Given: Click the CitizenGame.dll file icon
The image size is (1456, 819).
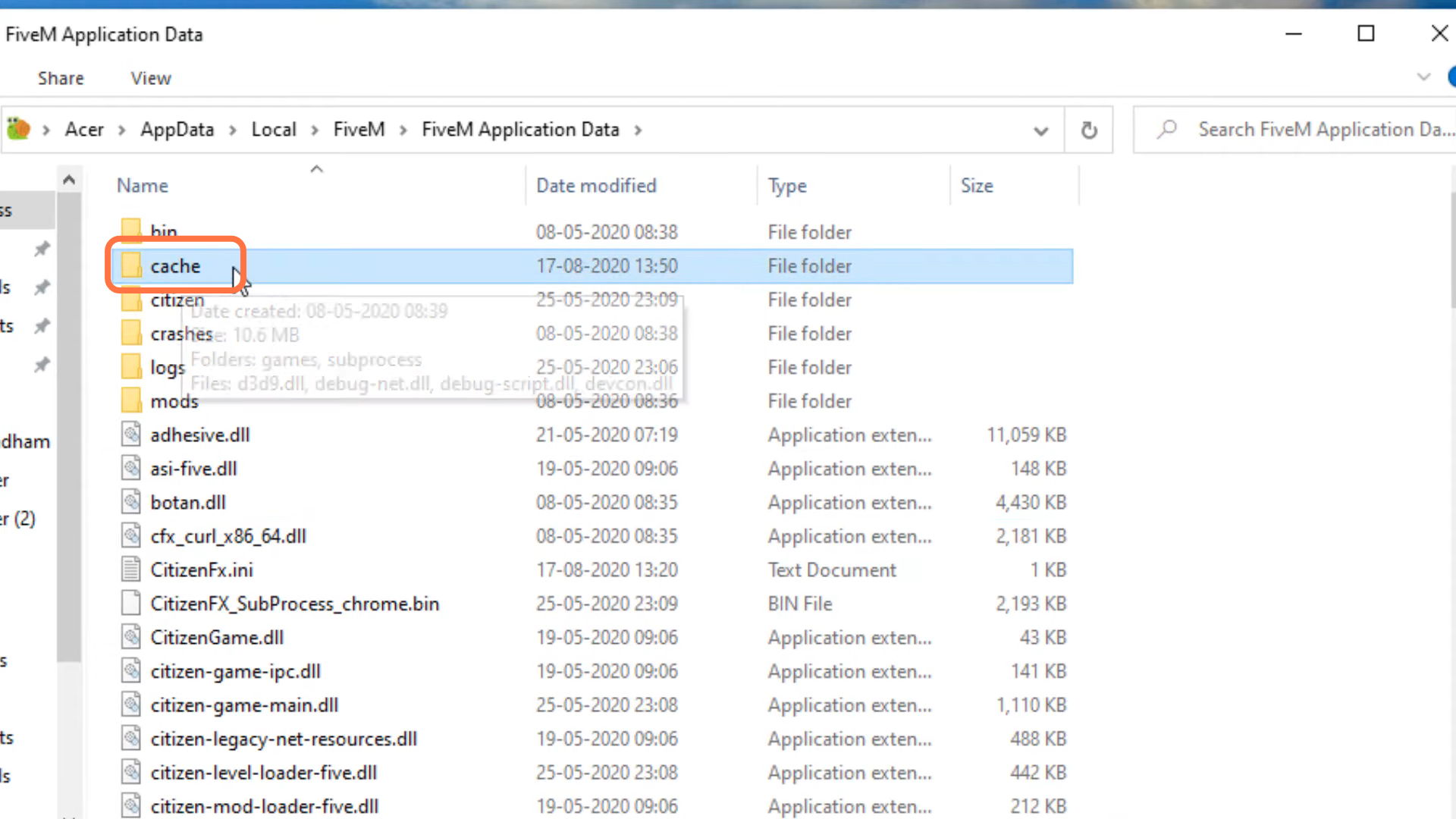Looking at the screenshot, I should click(x=131, y=637).
